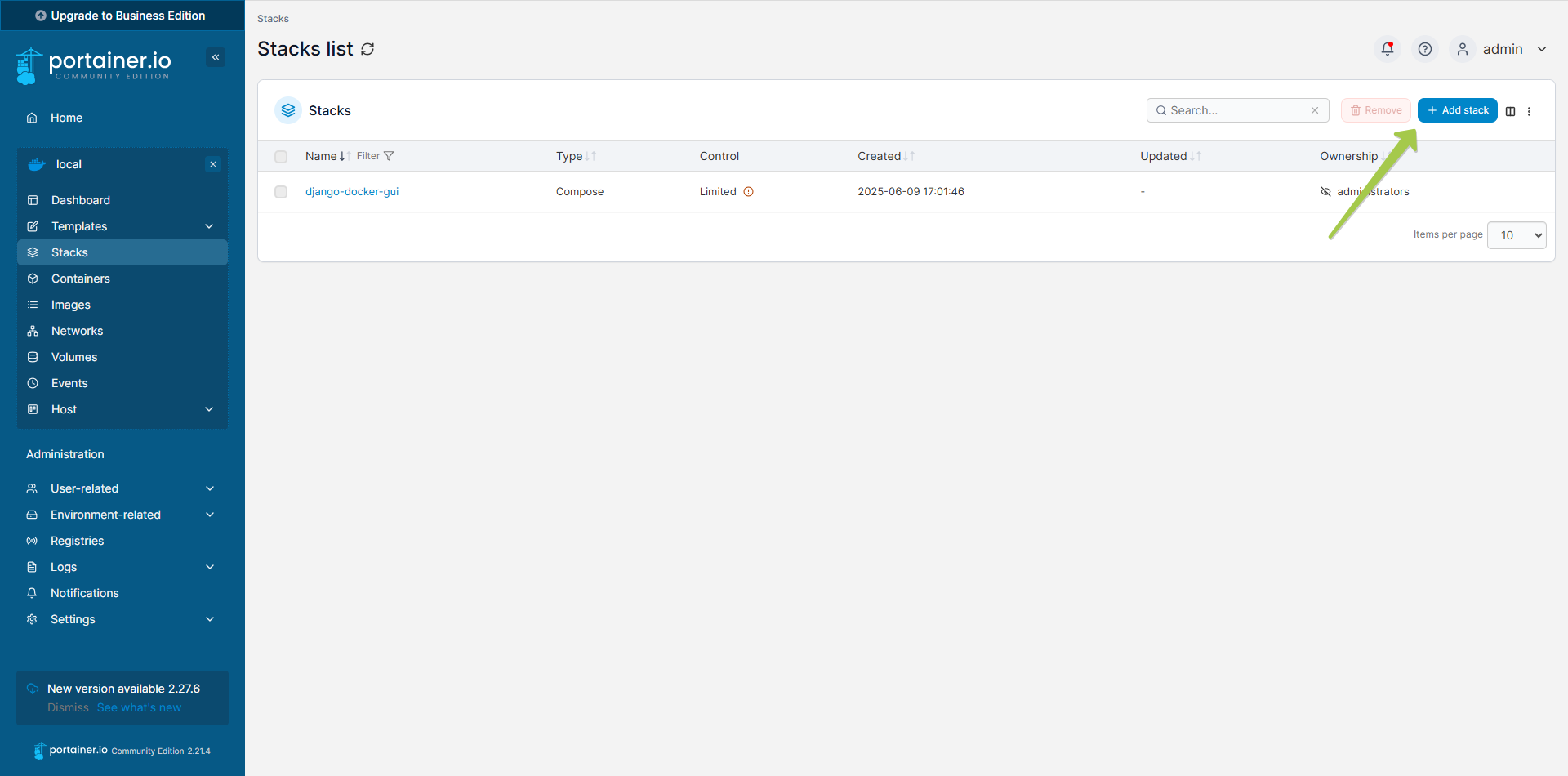Image resolution: width=1568 pixels, height=776 pixels.
Task: Click the Add stack button
Action: click(1457, 109)
